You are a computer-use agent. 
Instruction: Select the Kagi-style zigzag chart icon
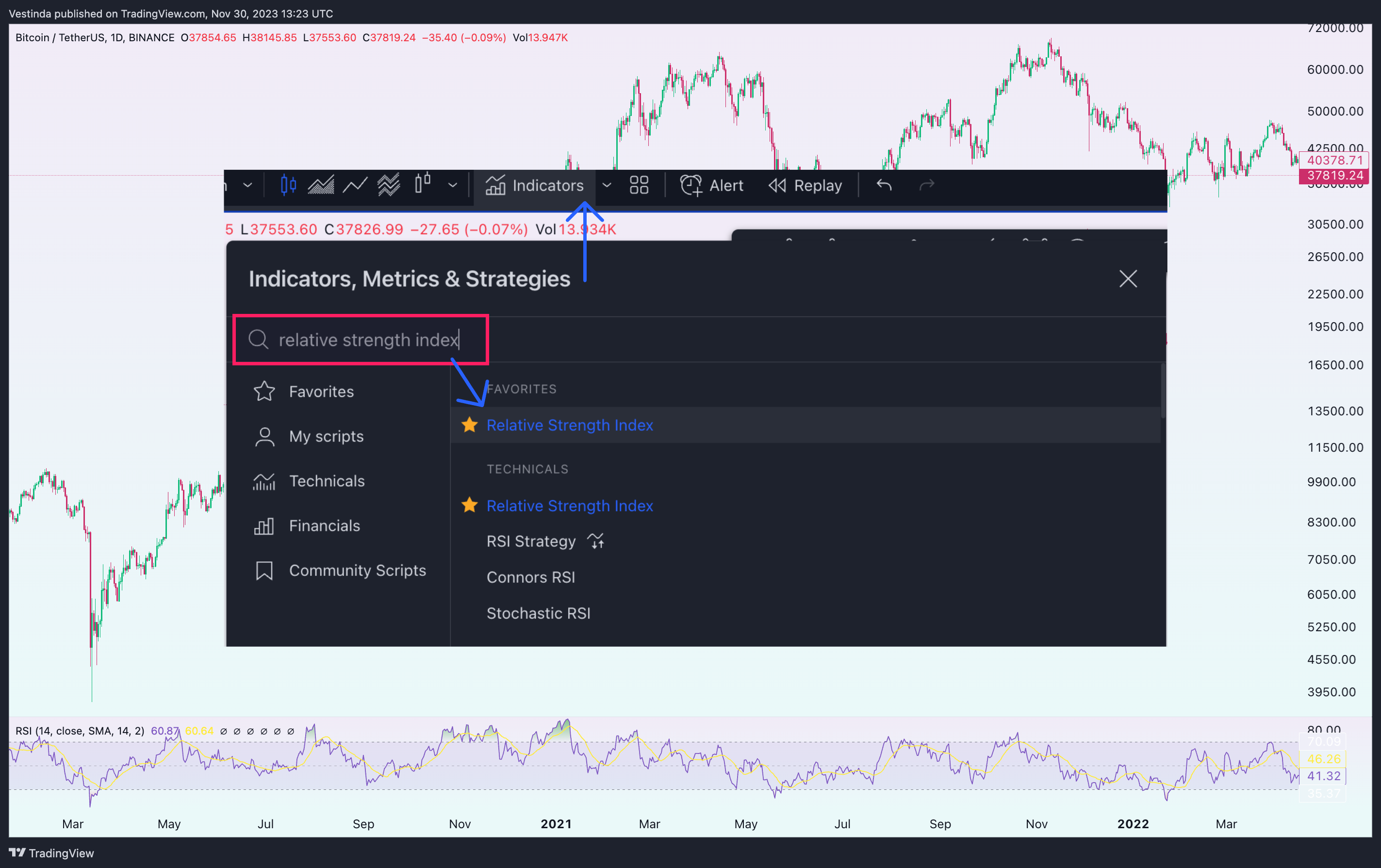coord(389,185)
